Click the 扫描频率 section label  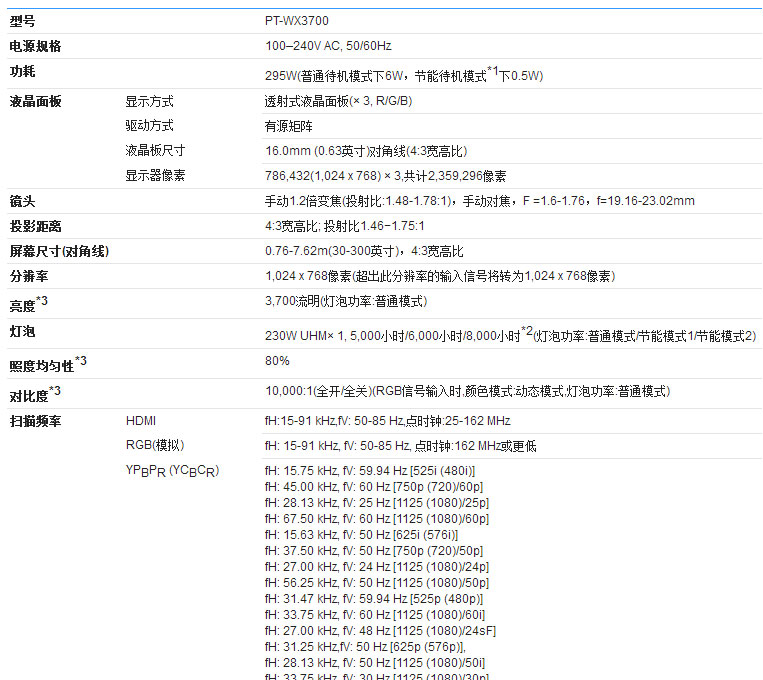pos(35,421)
